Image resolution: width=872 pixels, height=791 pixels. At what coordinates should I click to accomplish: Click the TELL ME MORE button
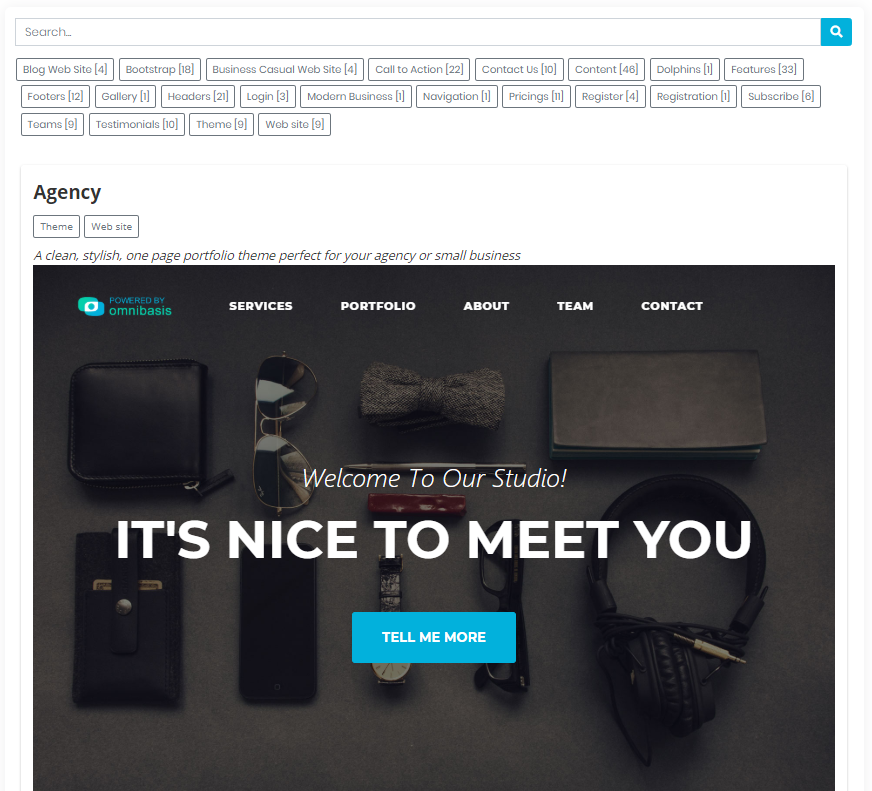[x=434, y=637]
